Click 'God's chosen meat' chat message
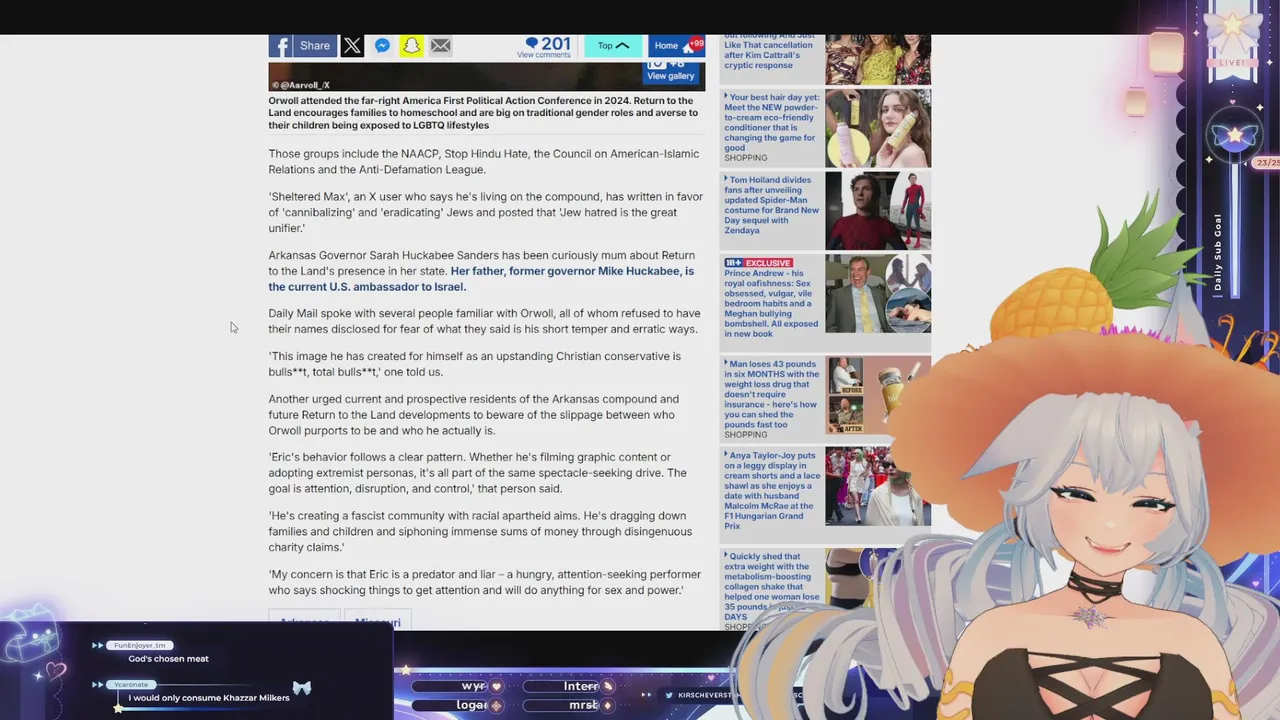The height and width of the screenshot is (720, 1280). [168, 659]
